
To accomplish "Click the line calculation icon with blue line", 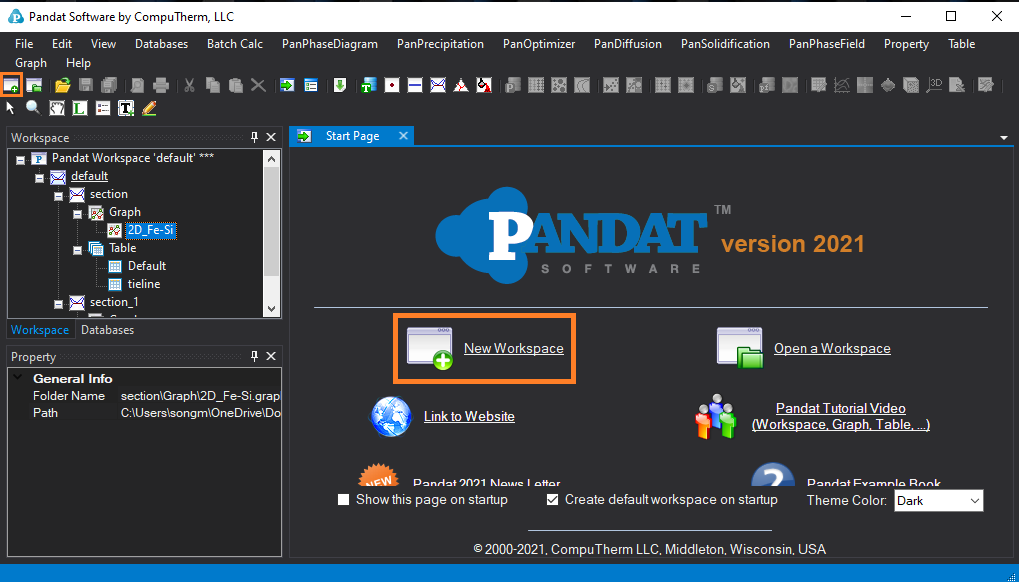I will (x=415, y=85).
